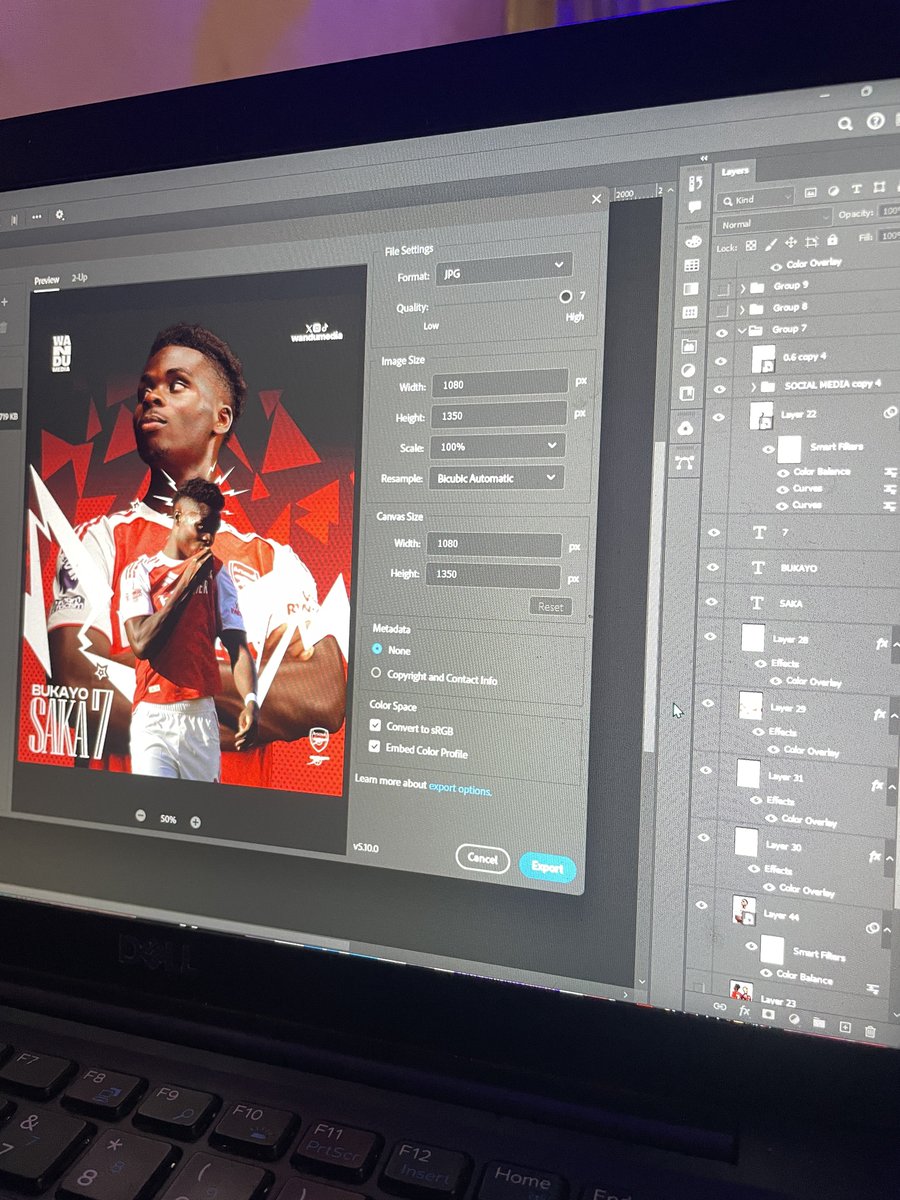Screen dimensions: 900x1200
Task: Open the Scale 100% dropdown
Action: (x=496, y=446)
